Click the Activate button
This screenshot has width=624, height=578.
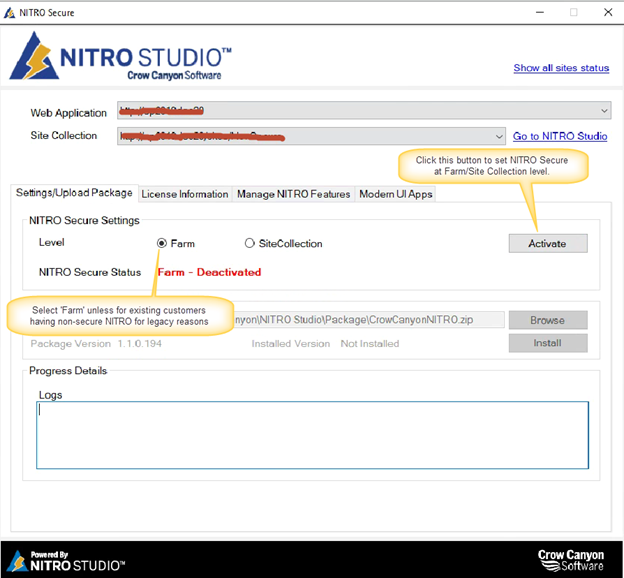click(548, 243)
